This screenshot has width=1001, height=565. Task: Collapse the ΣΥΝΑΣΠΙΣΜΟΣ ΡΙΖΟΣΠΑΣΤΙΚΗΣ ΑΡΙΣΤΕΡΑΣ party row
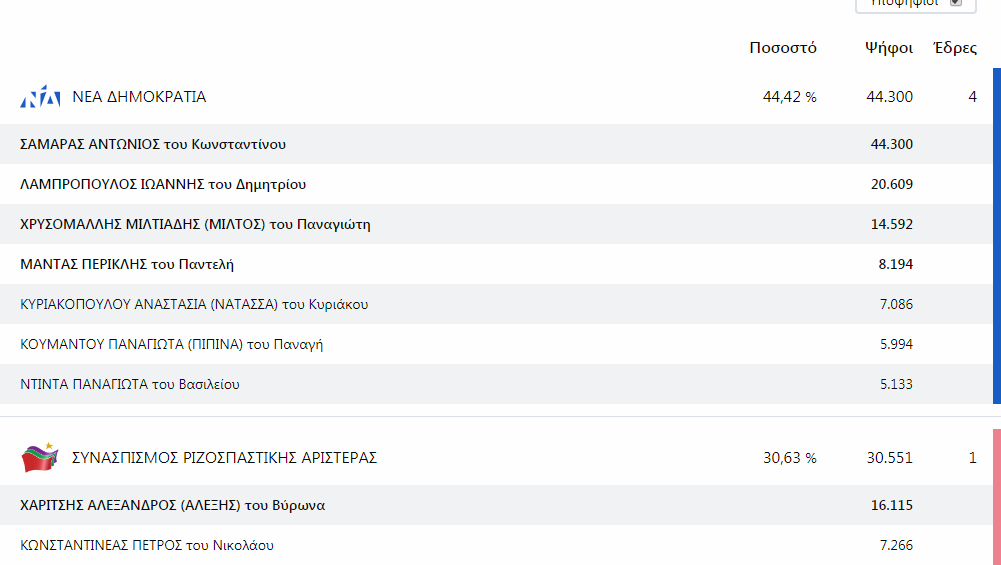496,457
